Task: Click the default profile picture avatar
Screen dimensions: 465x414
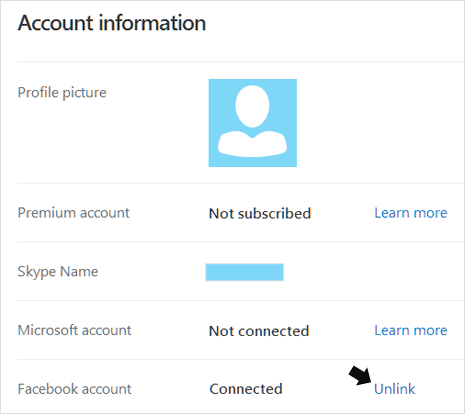Action: point(253,123)
